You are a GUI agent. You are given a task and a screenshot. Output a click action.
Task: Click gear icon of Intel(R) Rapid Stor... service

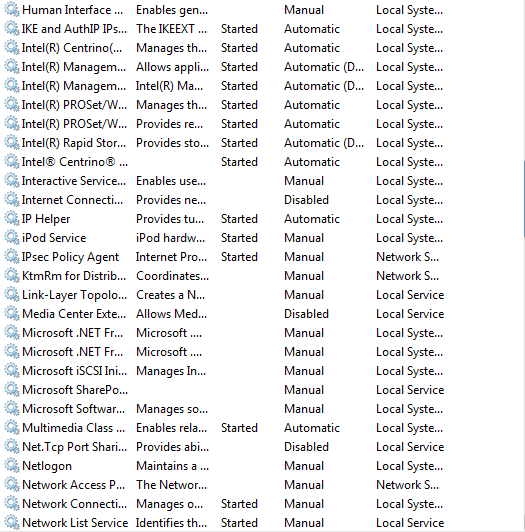(12, 142)
